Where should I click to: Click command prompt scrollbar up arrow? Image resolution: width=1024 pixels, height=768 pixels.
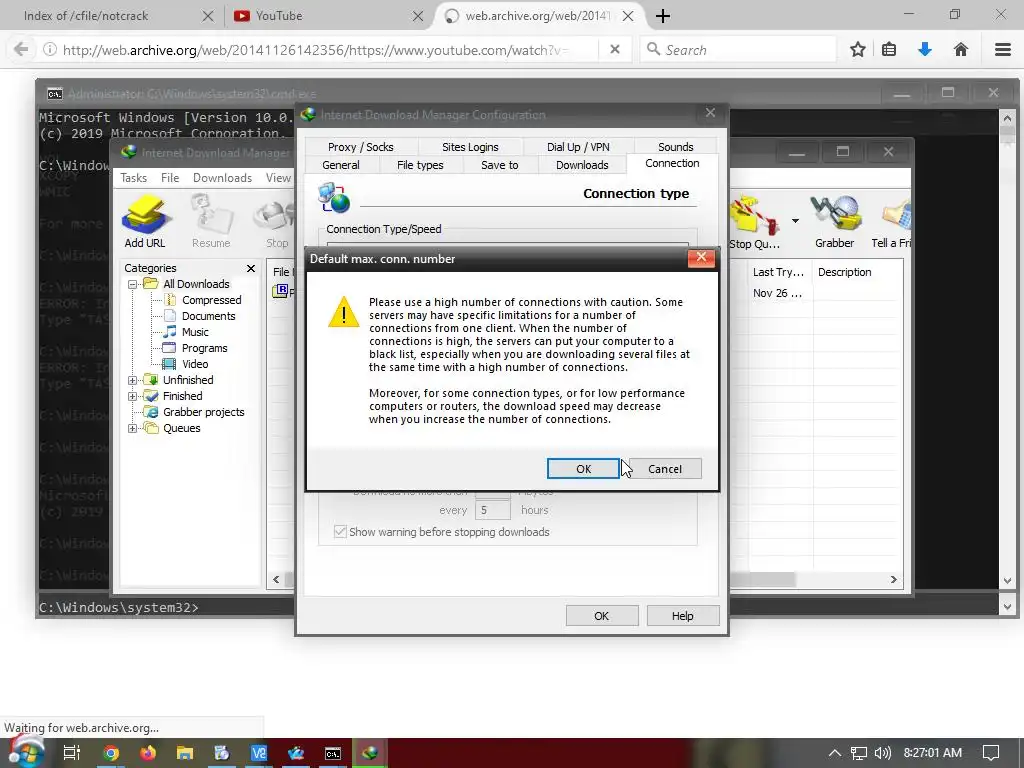pos(1007,118)
